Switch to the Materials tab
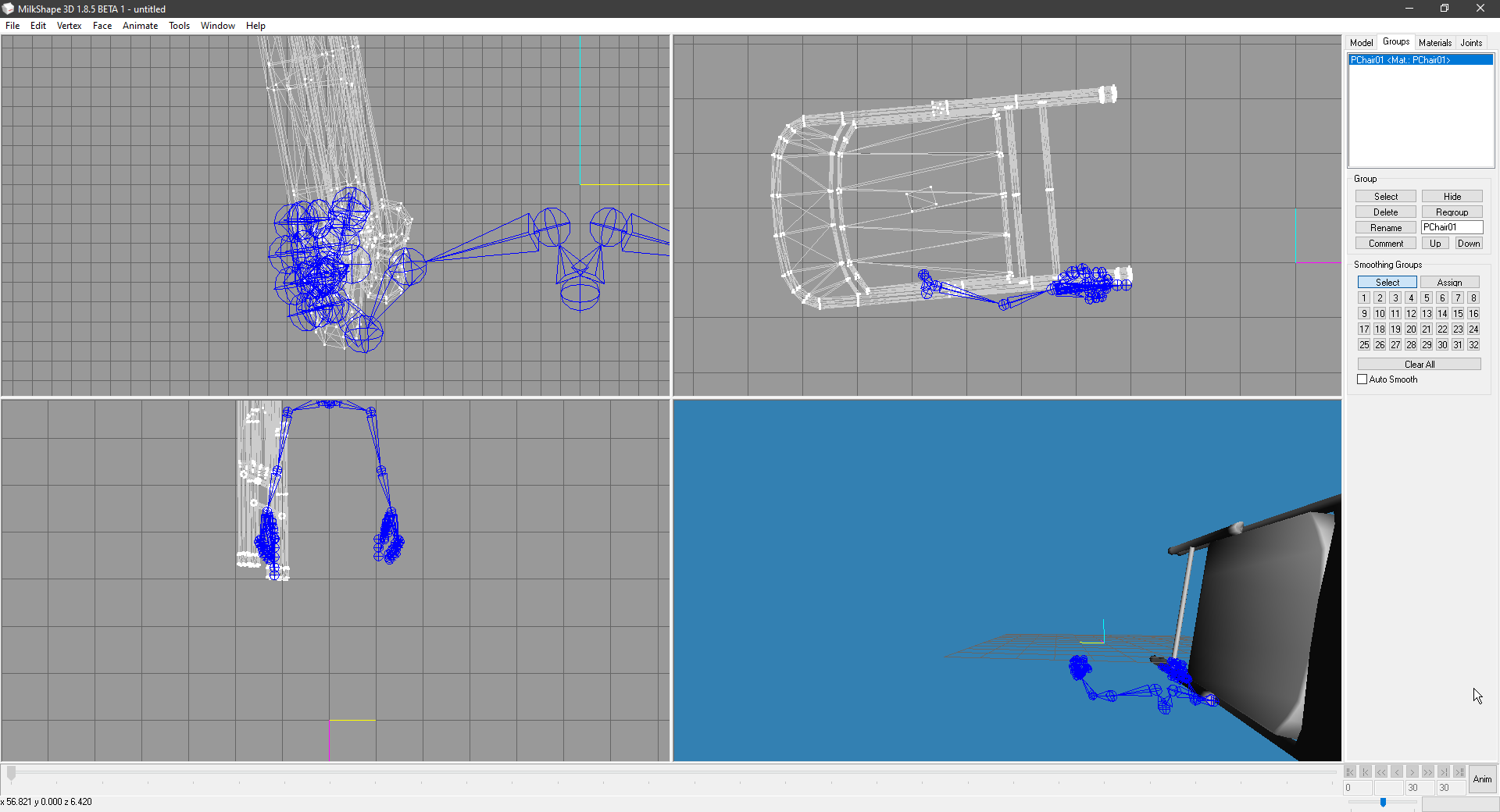This screenshot has width=1500, height=812. (x=1435, y=43)
